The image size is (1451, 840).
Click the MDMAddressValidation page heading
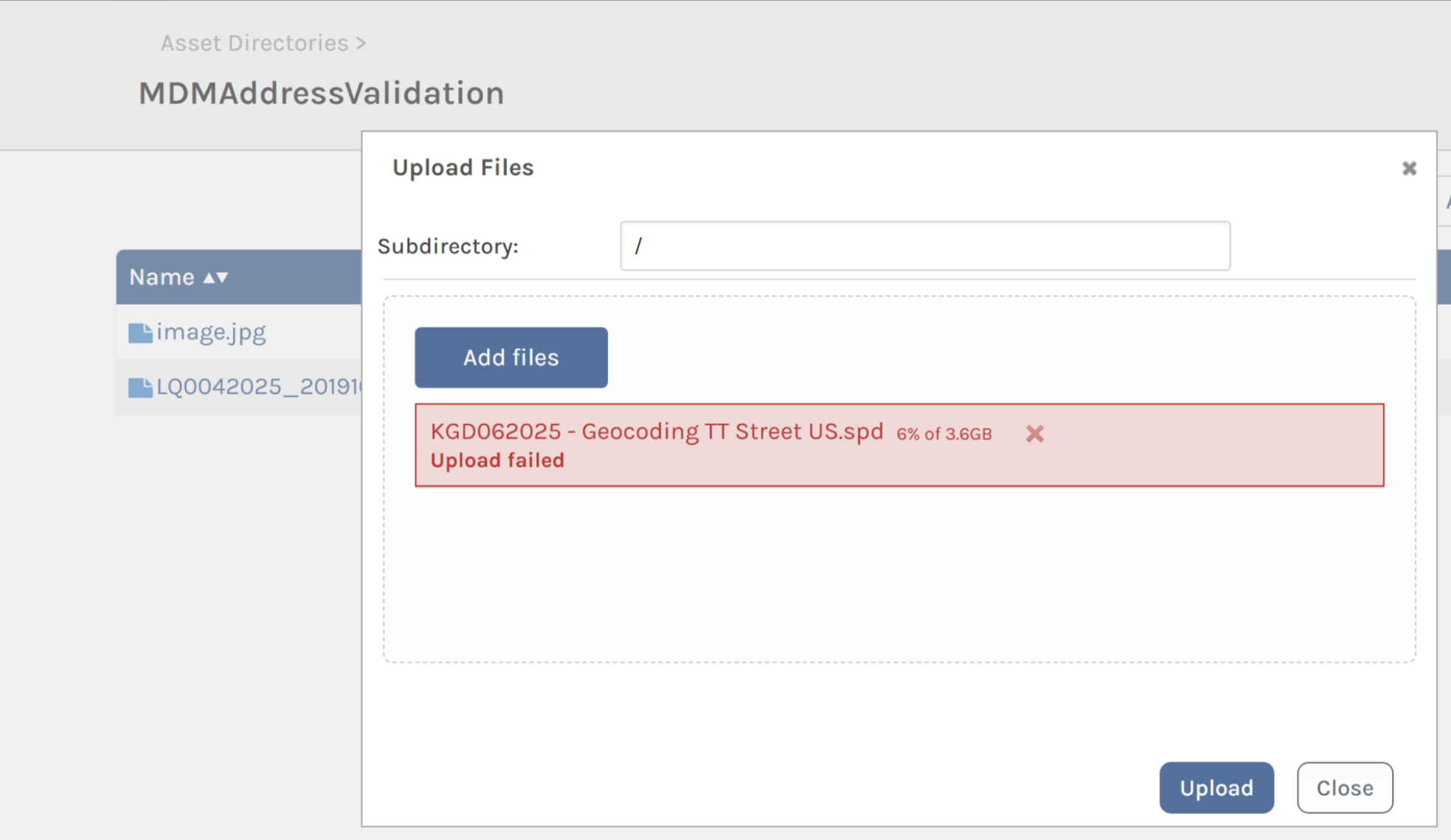click(322, 94)
